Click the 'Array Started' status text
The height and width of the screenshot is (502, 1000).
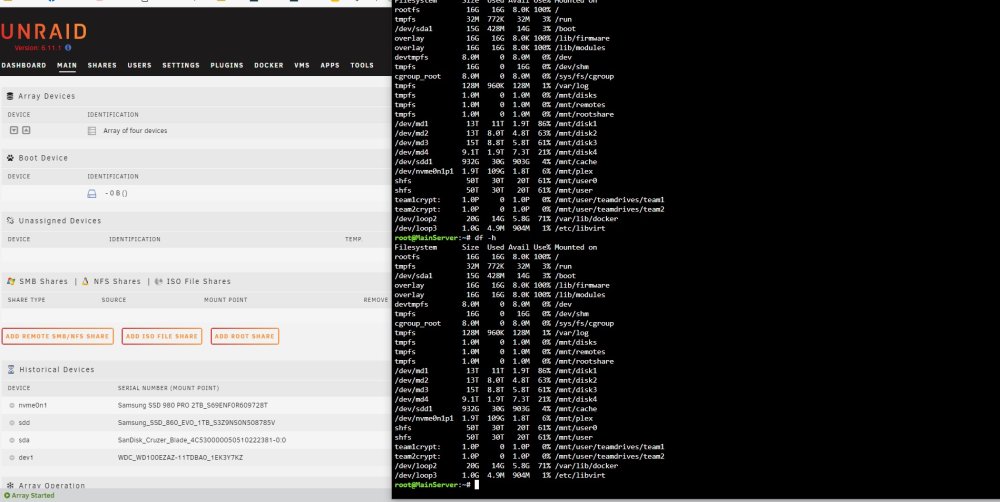[33, 496]
